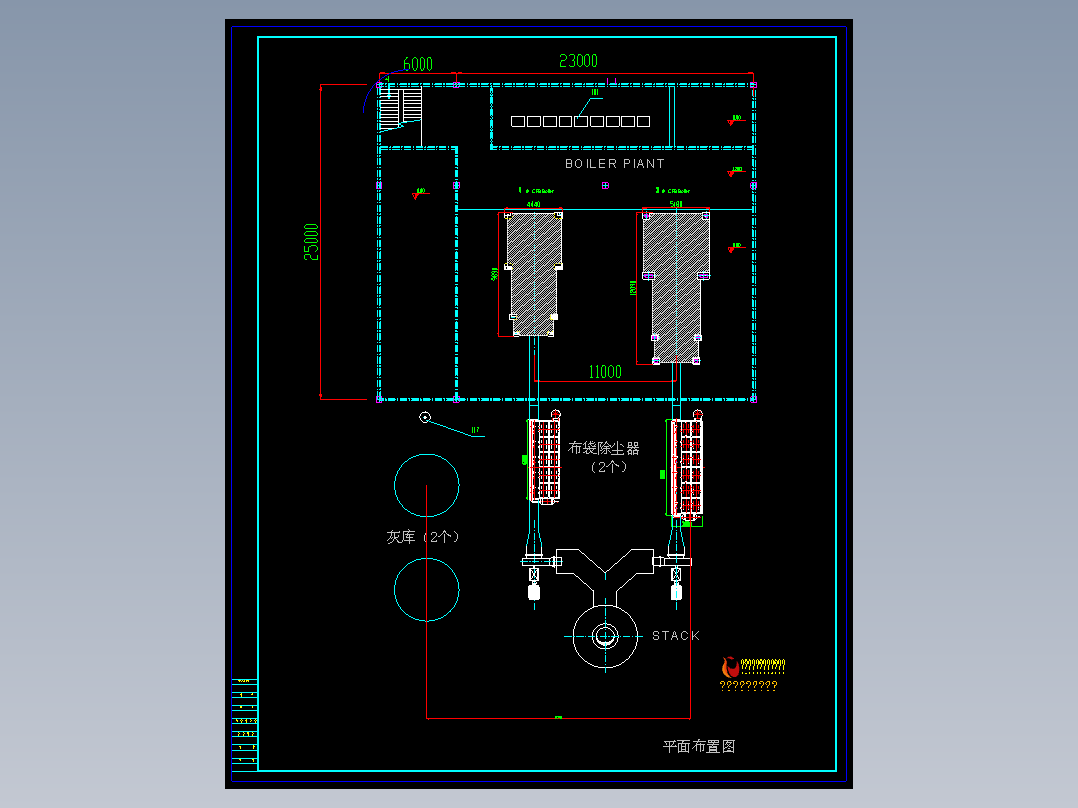The image size is (1078, 808).
Task: Click the 23000 dimension value
Action: tap(578, 61)
